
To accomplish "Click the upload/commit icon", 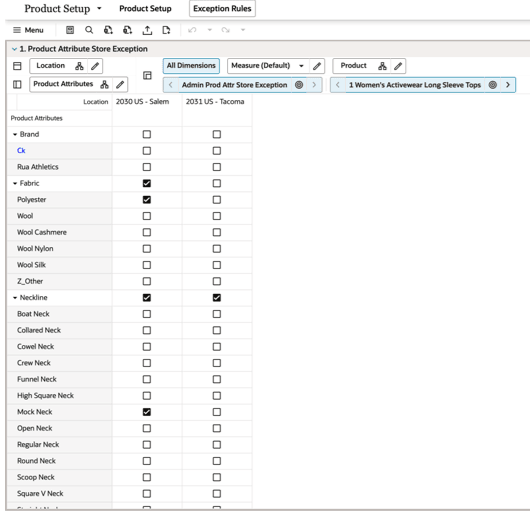I will (x=147, y=30).
